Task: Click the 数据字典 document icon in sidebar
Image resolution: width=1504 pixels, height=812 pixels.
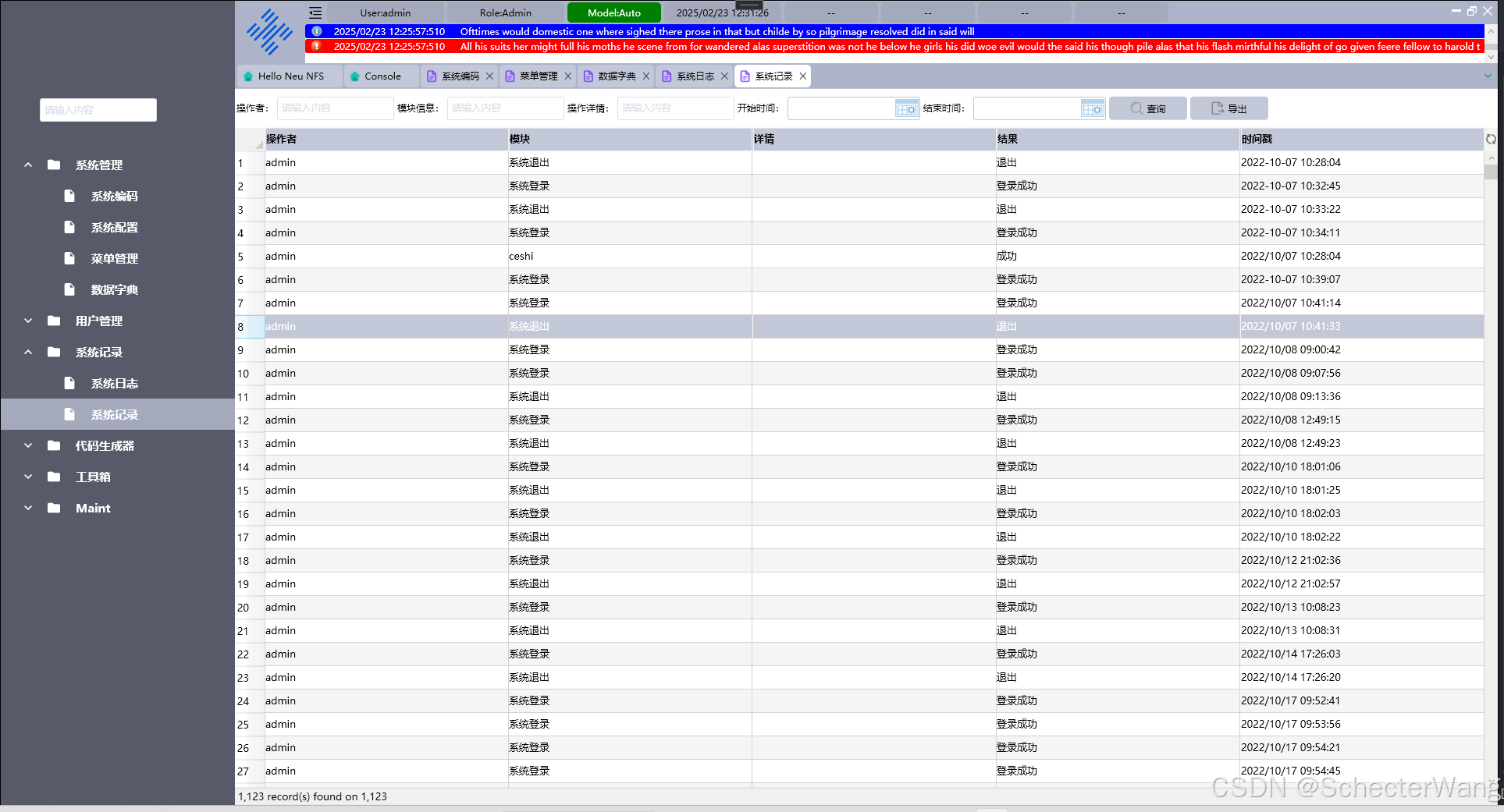Action: [69, 289]
